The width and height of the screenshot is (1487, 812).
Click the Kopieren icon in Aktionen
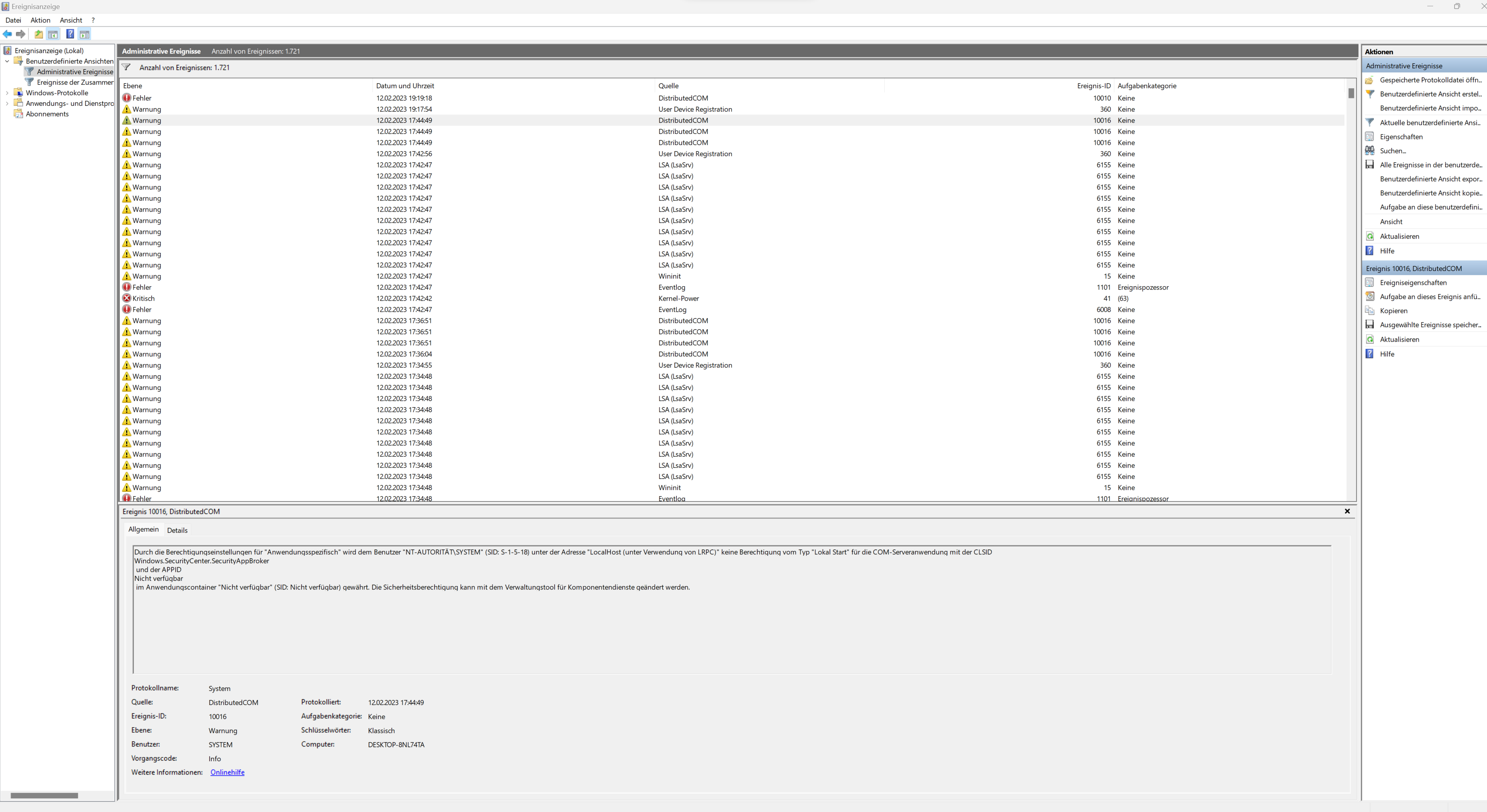(1370, 311)
